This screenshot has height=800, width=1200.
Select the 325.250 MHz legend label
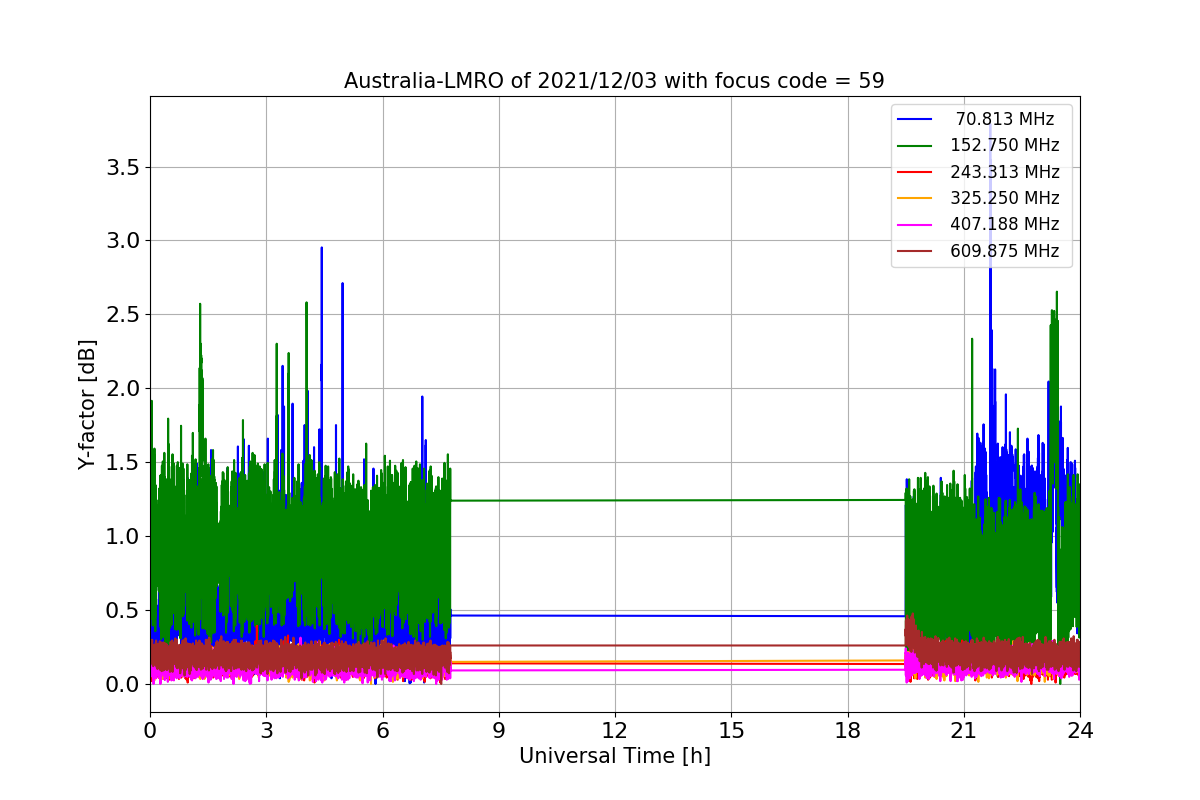click(1005, 198)
